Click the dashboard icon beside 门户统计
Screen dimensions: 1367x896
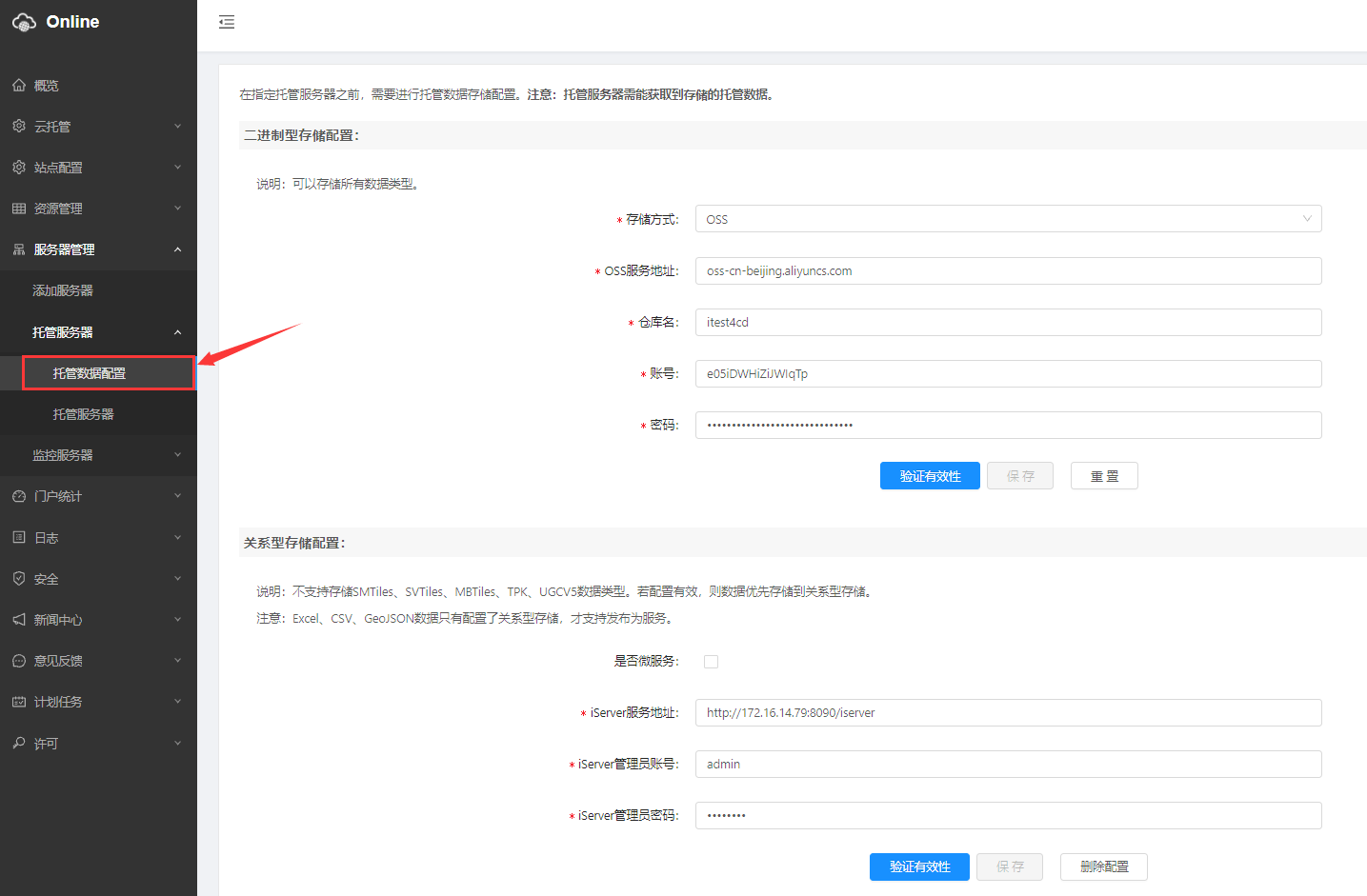tap(19, 496)
